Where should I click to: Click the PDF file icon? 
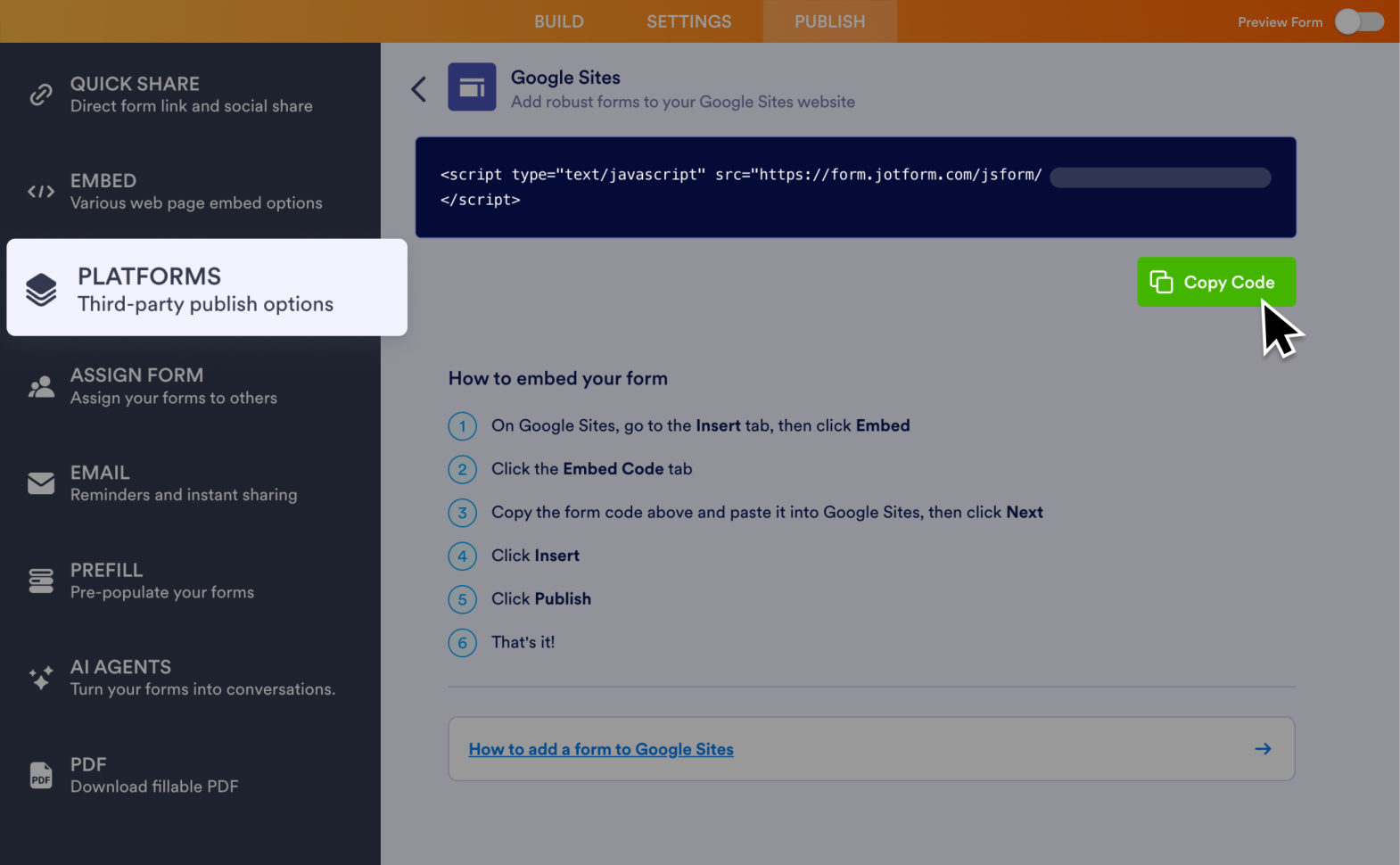[x=41, y=775]
